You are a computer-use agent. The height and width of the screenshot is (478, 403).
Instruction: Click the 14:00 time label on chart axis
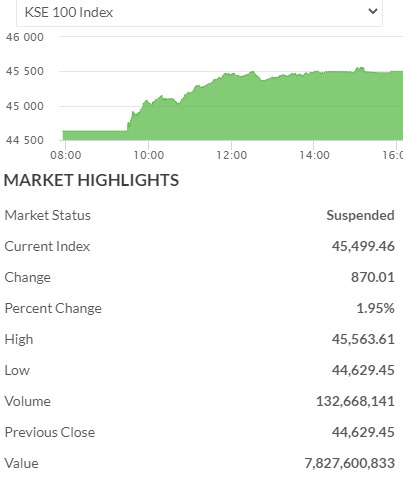[x=314, y=155]
